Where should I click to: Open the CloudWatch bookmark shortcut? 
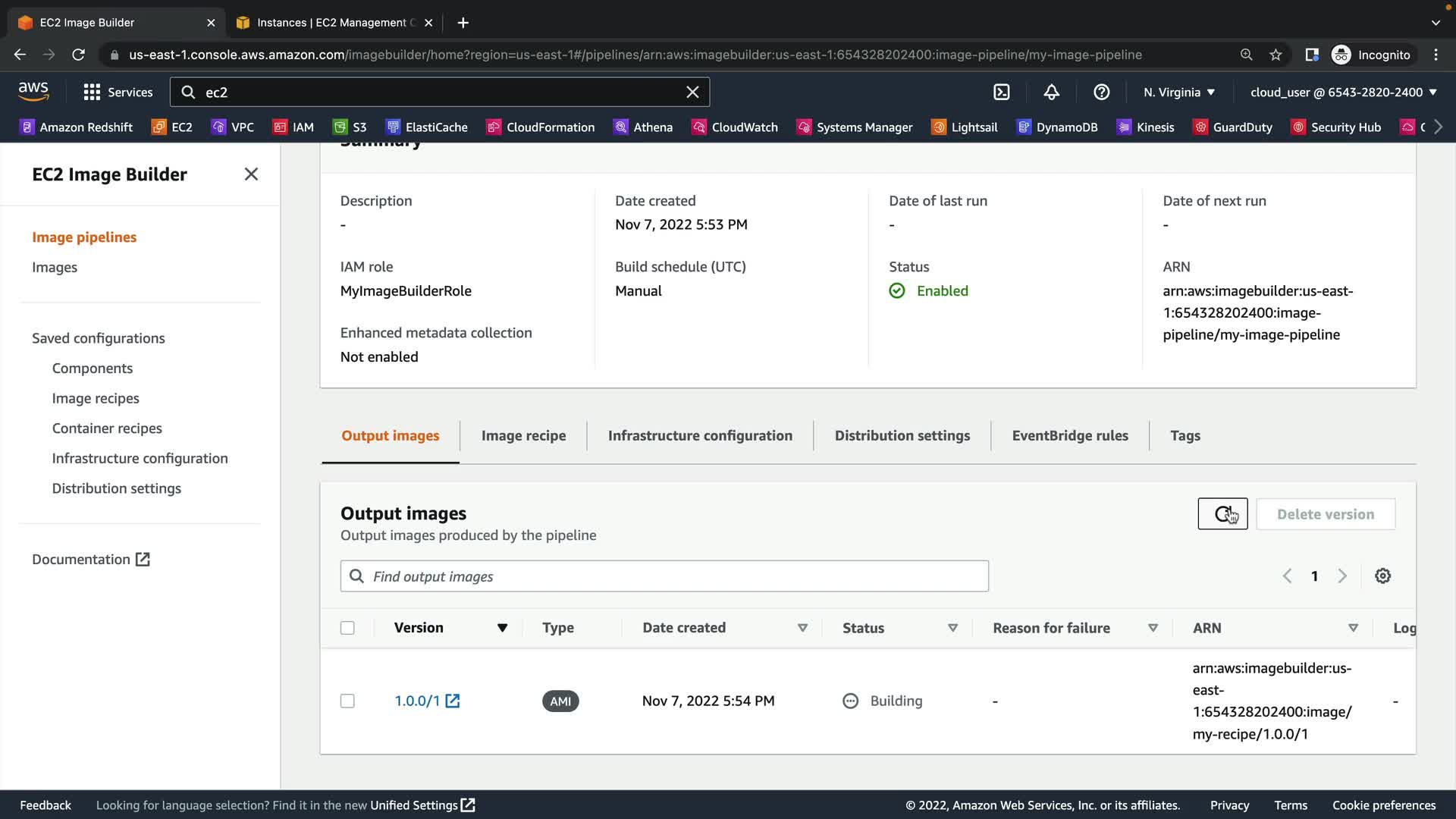click(735, 127)
